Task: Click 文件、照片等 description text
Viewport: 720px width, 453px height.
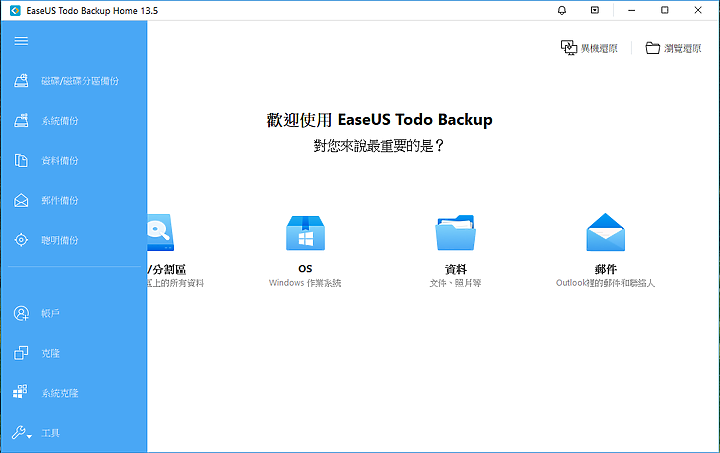Action: pyautogui.click(x=456, y=283)
